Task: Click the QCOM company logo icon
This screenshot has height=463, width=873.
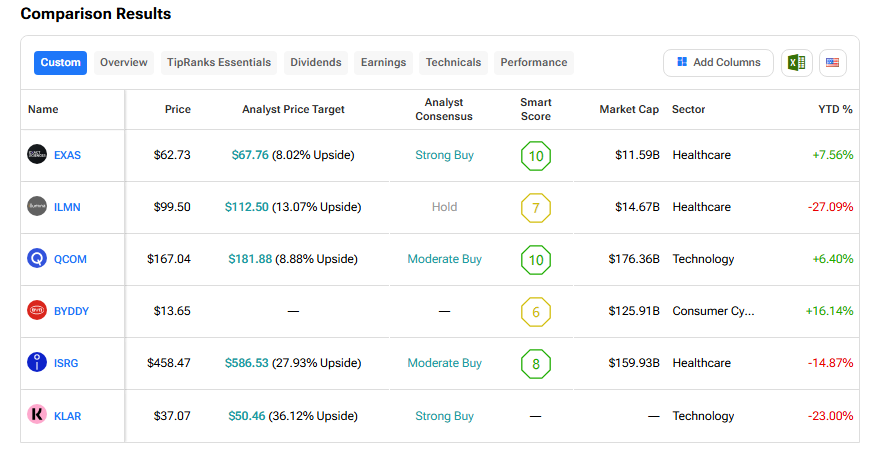Action: 37,259
